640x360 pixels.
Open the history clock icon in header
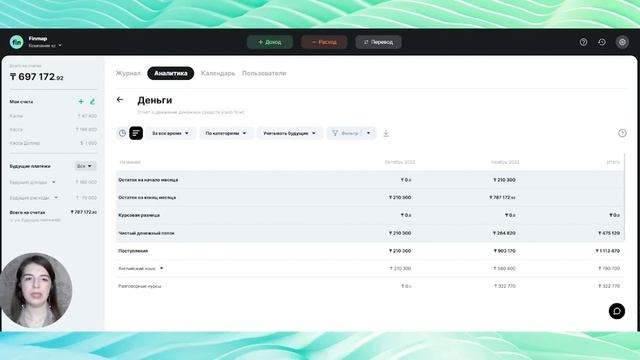click(x=602, y=42)
